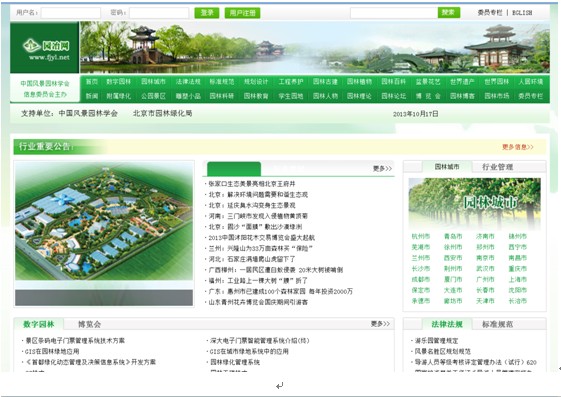Open the news link 张家口生态美景亮相北京王府井
Screen dimensions: 561x397
coord(252,183)
